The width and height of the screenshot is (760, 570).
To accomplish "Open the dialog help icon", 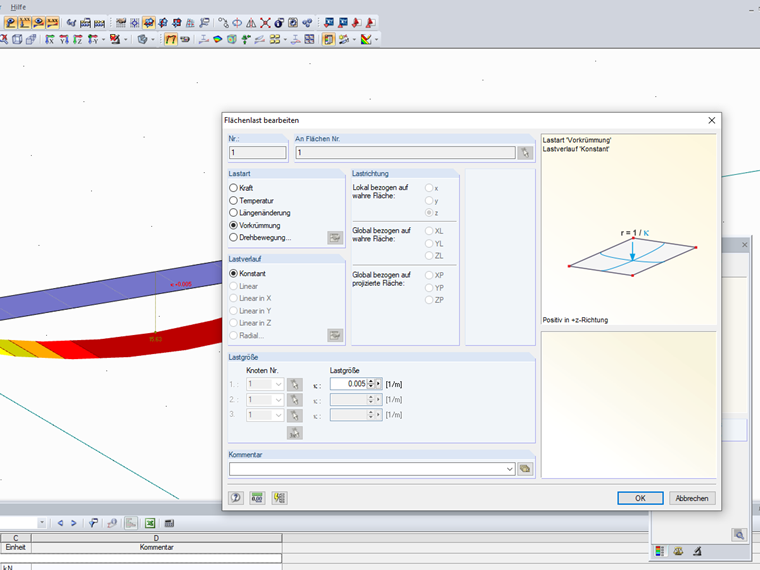I will point(236,498).
